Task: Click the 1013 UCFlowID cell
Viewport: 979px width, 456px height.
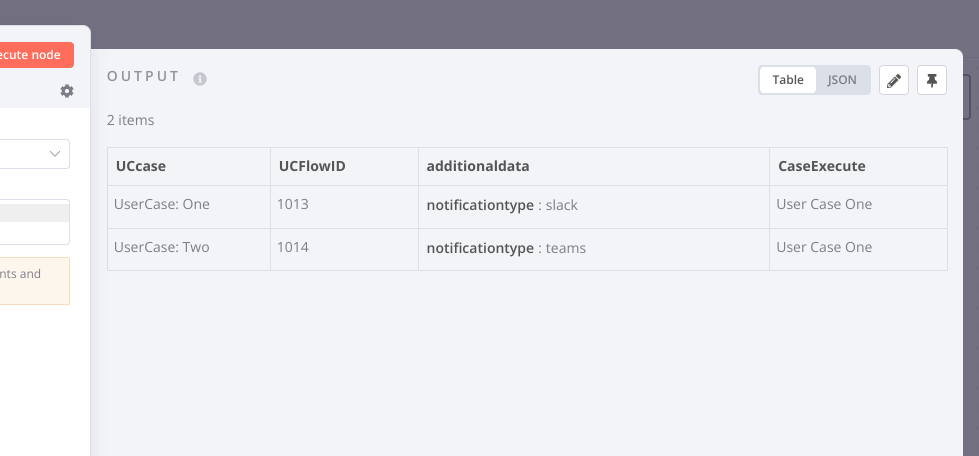Action: tap(293, 205)
